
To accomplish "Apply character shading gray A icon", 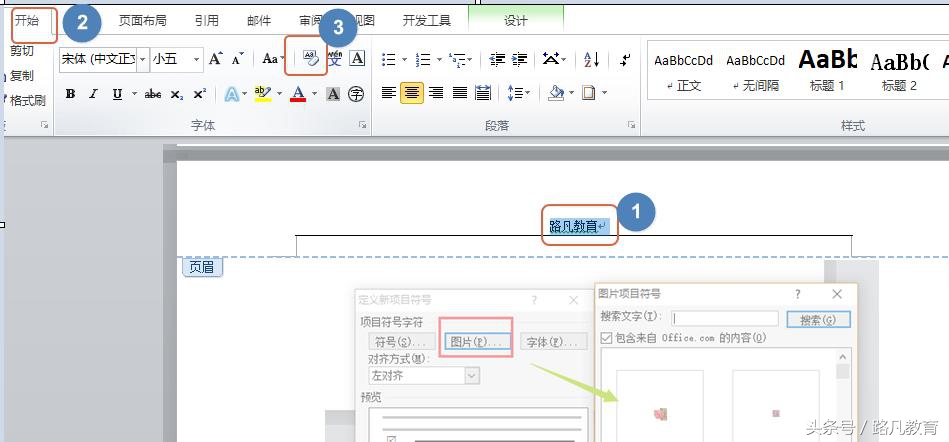I will pos(333,94).
